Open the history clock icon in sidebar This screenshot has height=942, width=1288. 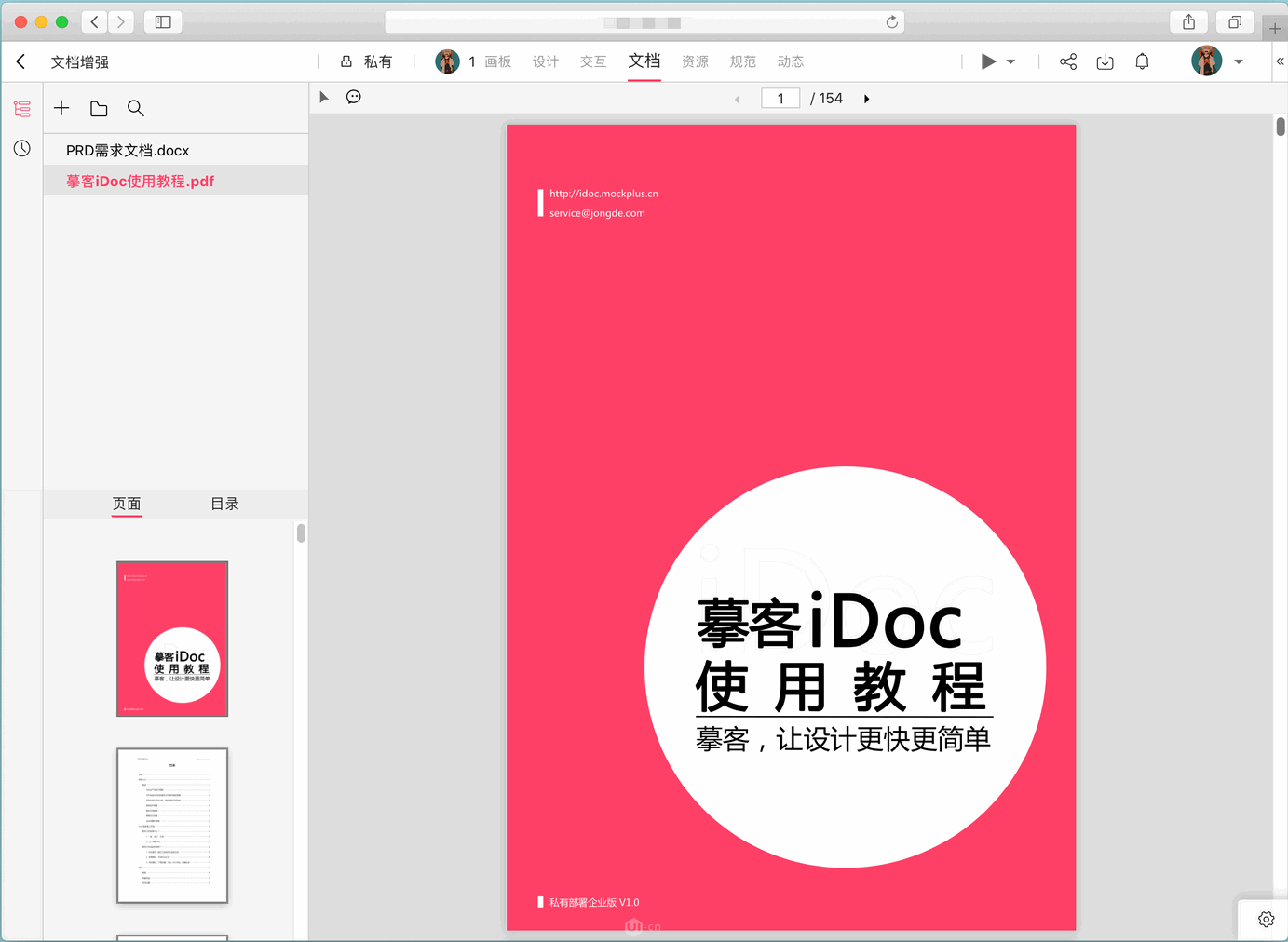(x=22, y=148)
